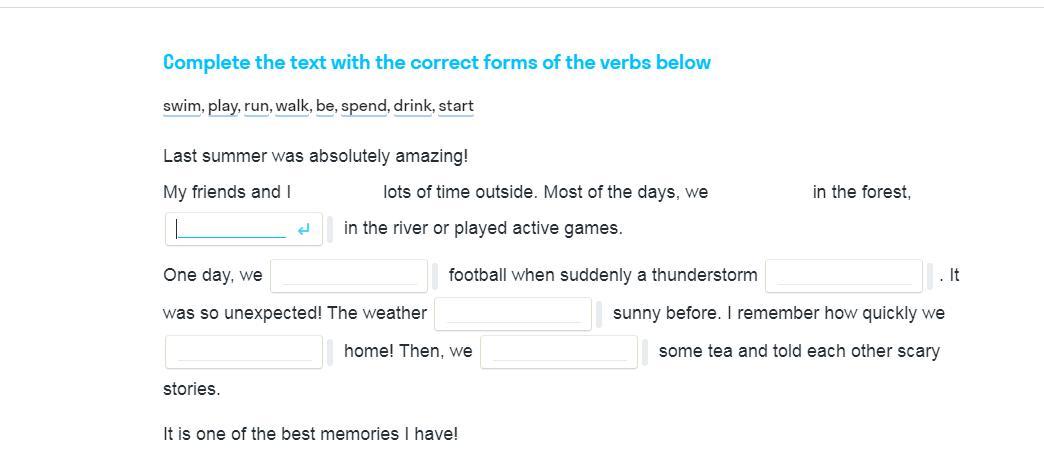Click gray marker before the word 'football'

(x=435, y=275)
